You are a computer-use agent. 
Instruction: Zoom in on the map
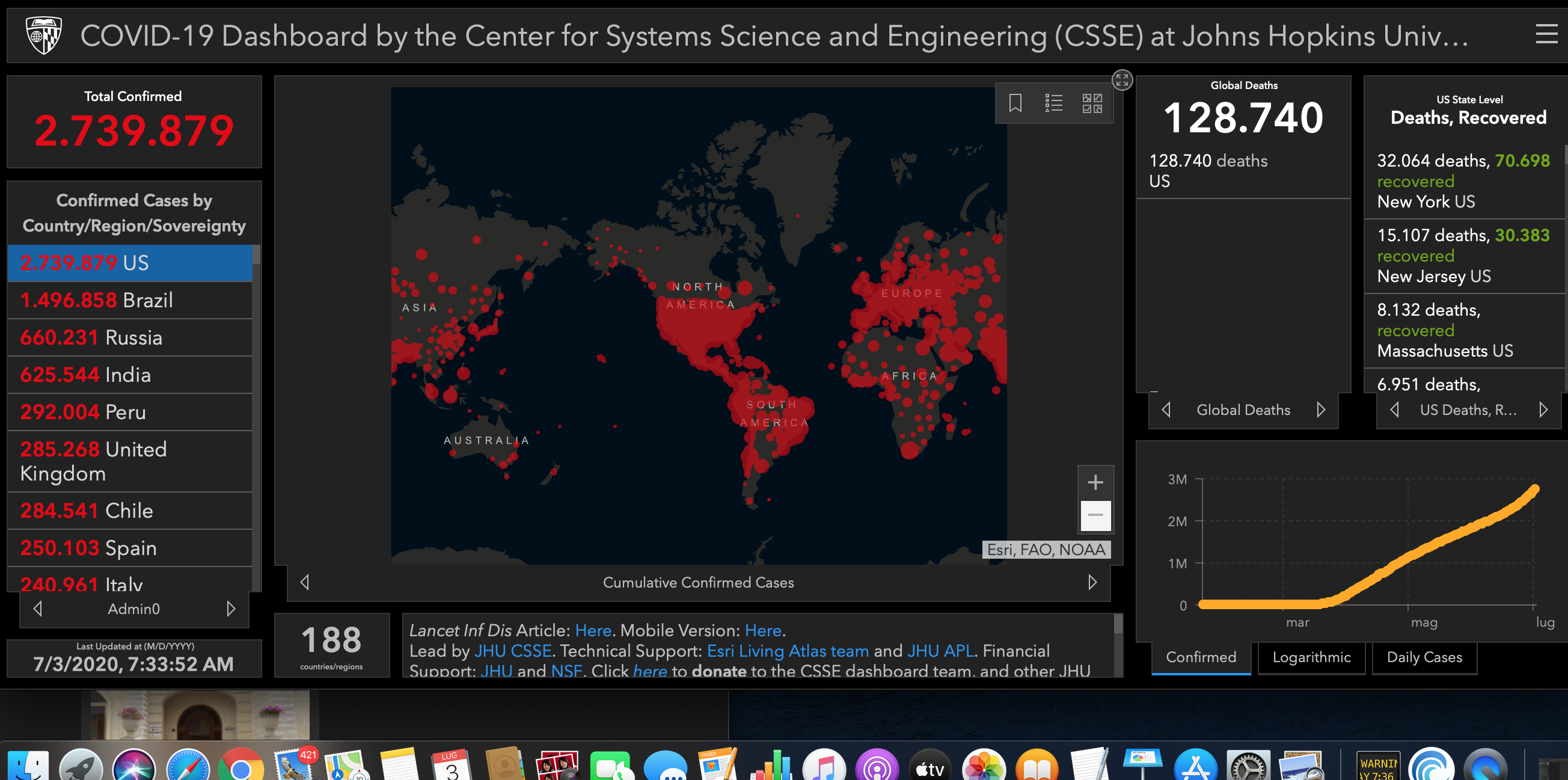point(1095,482)
